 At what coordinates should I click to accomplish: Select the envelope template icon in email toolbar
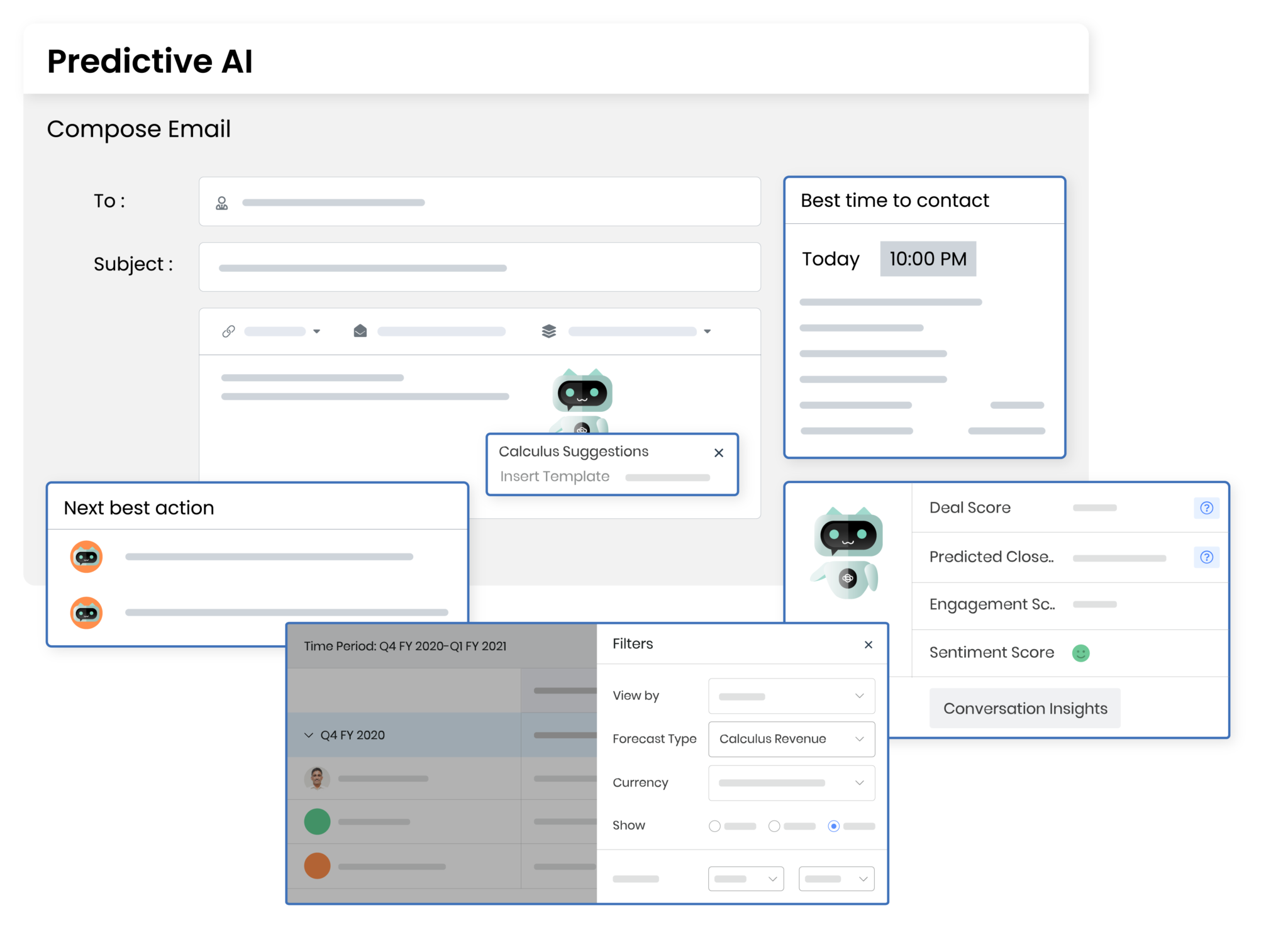coord(360,331)
